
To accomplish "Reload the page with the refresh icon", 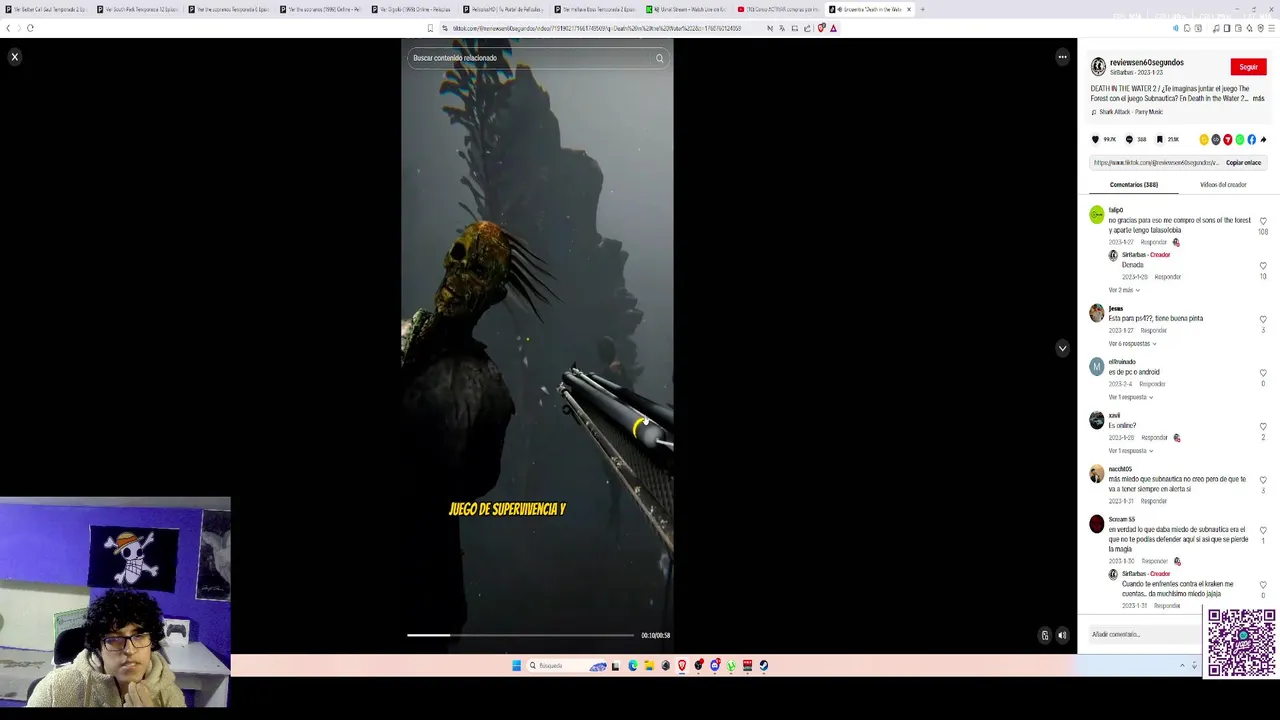I will pos(30,28).
